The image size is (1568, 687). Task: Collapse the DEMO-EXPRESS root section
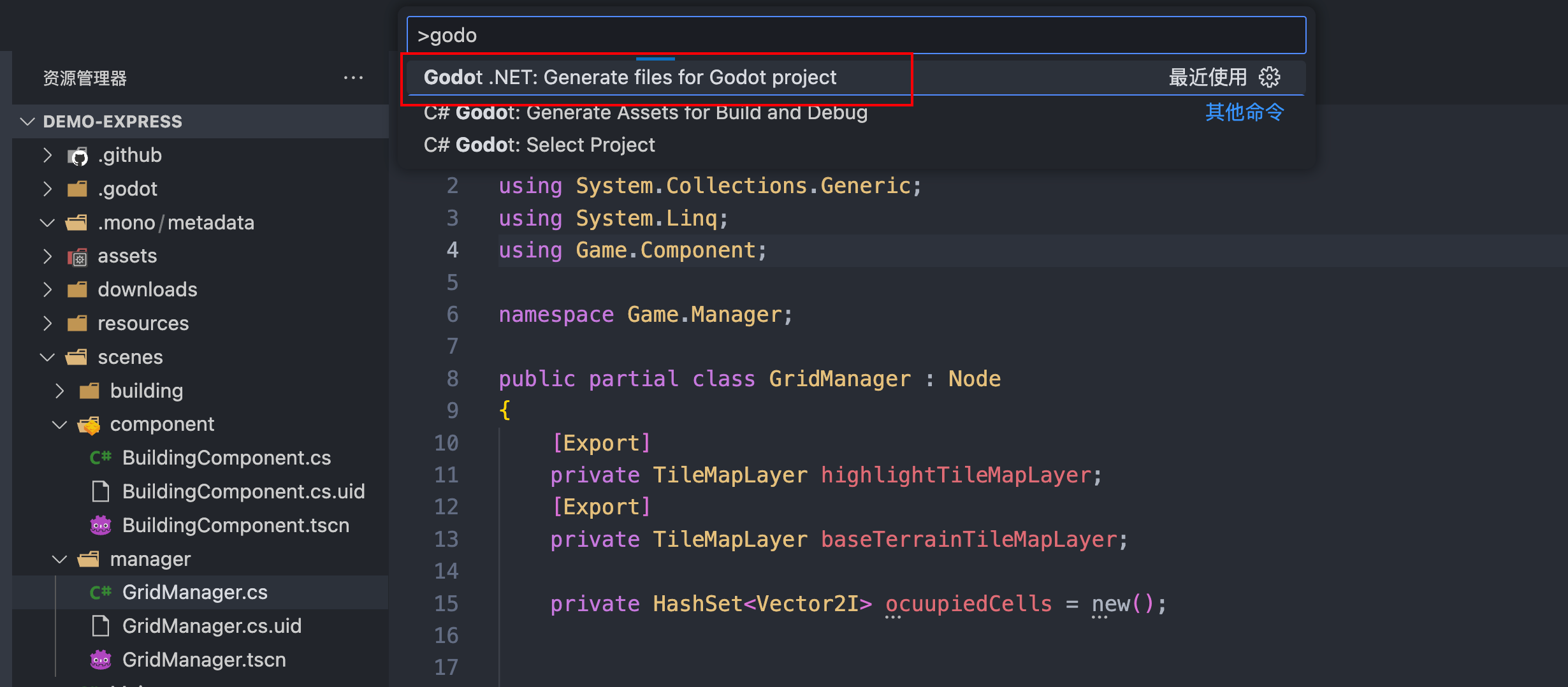point(27,121)
